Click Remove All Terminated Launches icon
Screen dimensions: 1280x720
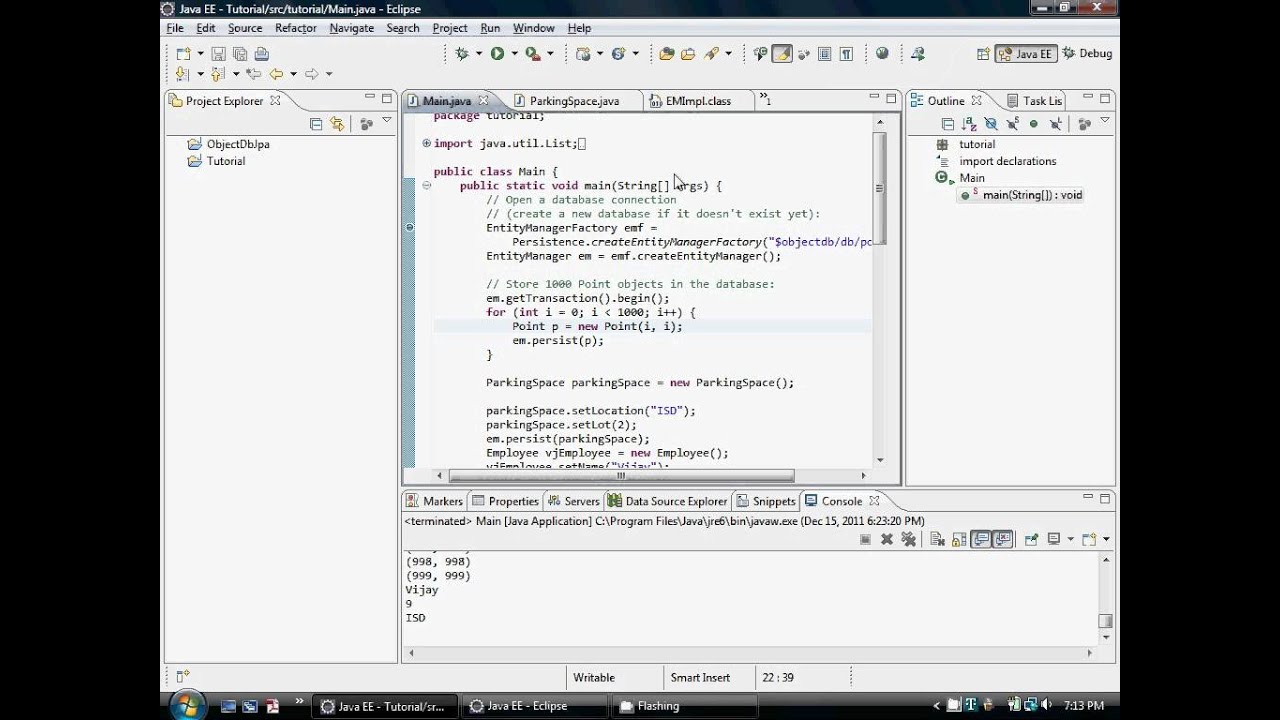908,539
